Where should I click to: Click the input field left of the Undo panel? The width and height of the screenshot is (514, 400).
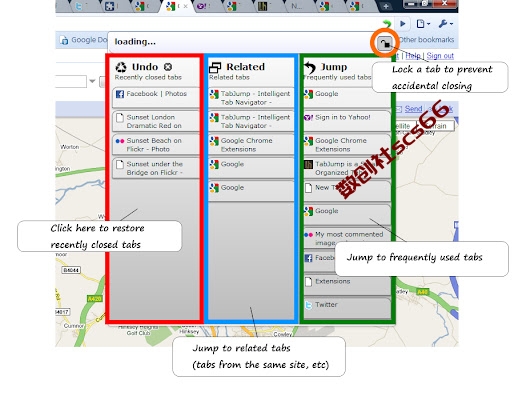click(71, 81)
